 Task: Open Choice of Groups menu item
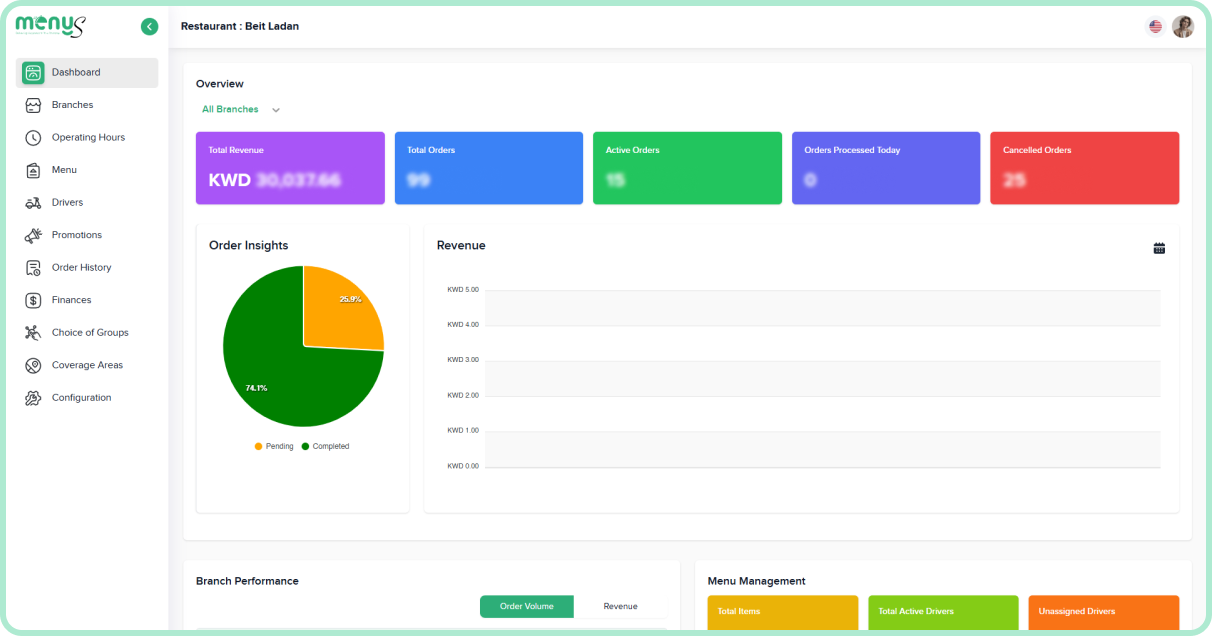coord(90,333)
